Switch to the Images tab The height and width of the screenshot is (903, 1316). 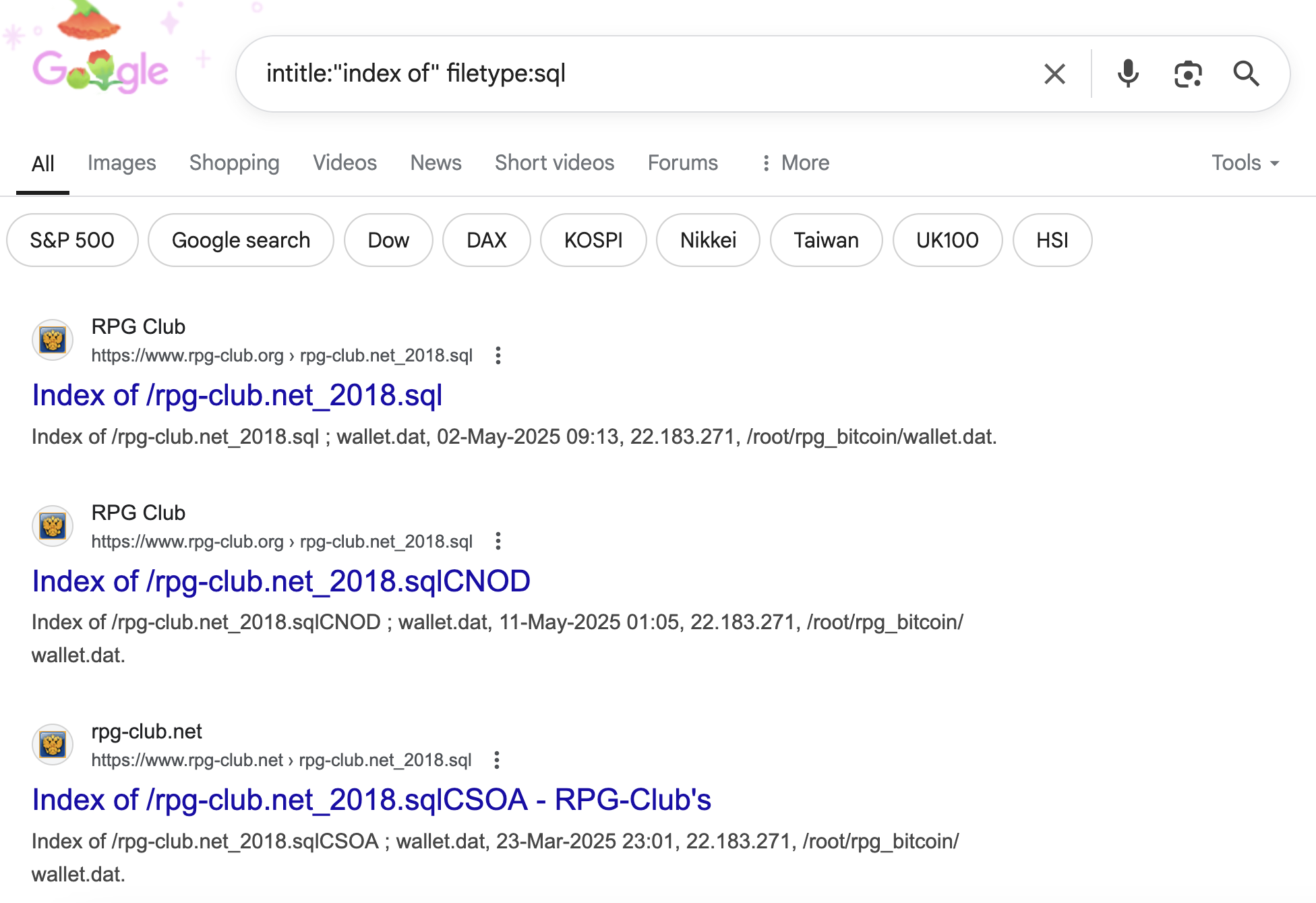122,163
